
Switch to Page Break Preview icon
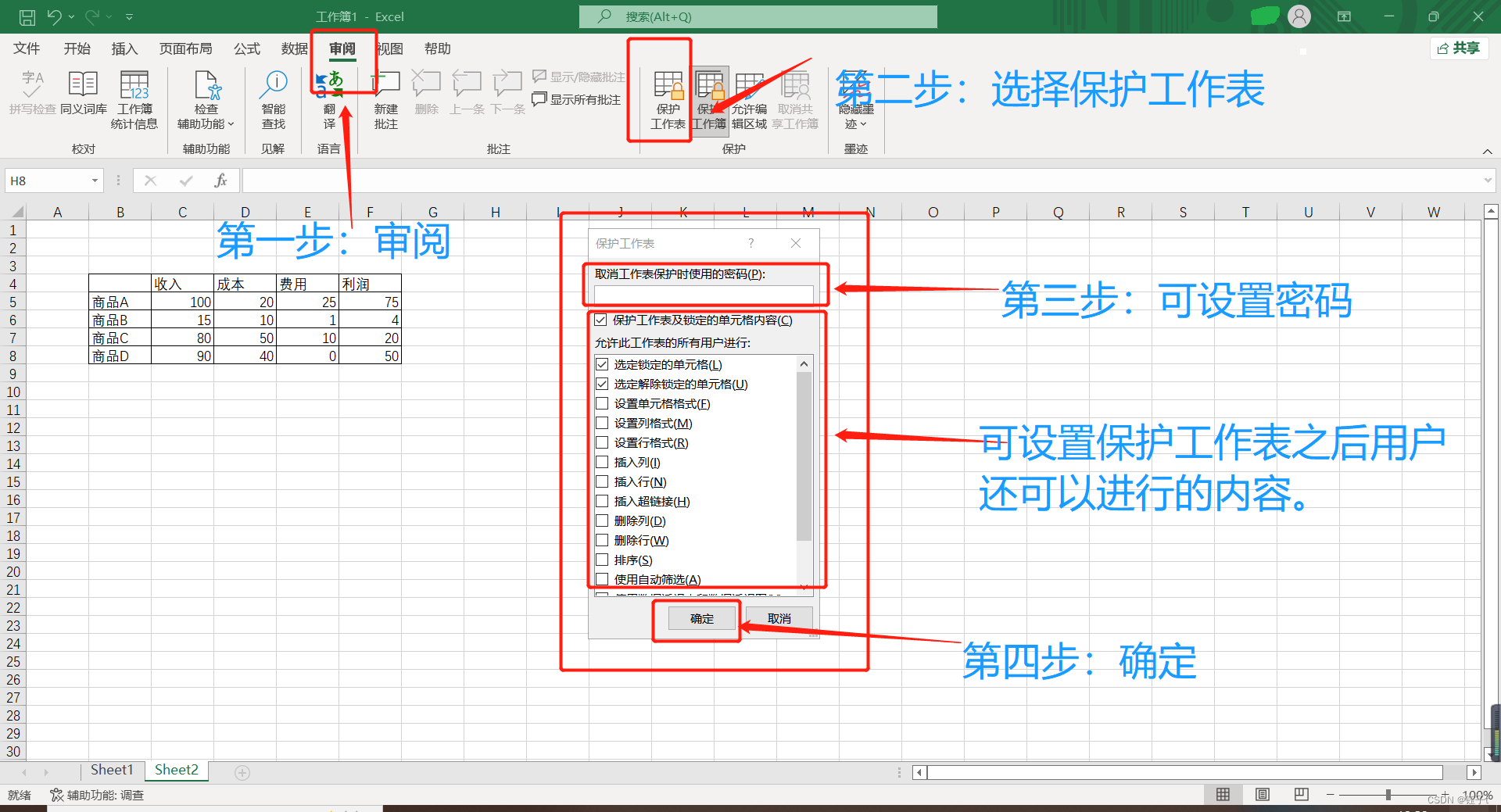(1302, 795)
